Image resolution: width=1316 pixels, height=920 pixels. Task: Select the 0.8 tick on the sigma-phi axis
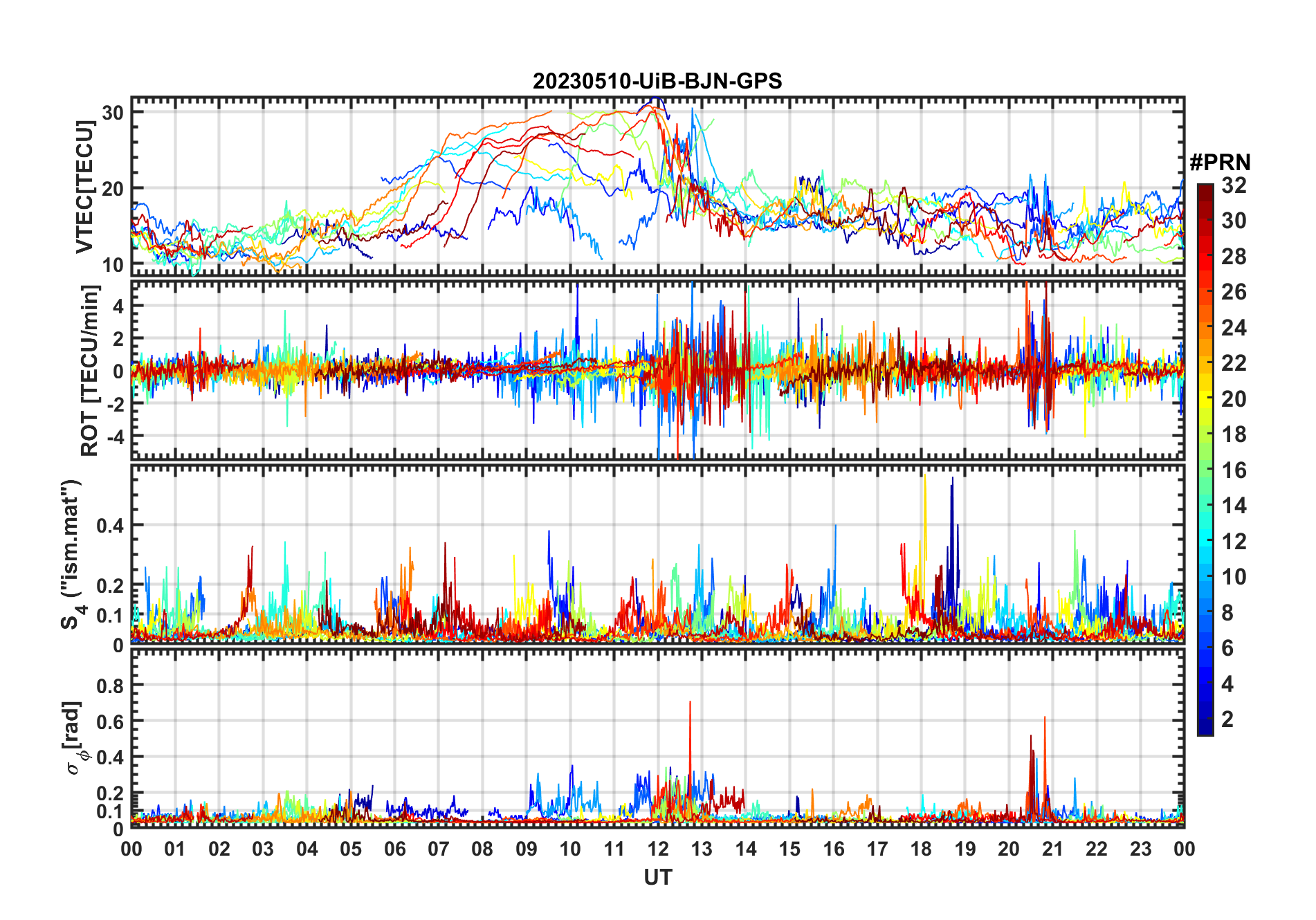(x=110, y=686)
